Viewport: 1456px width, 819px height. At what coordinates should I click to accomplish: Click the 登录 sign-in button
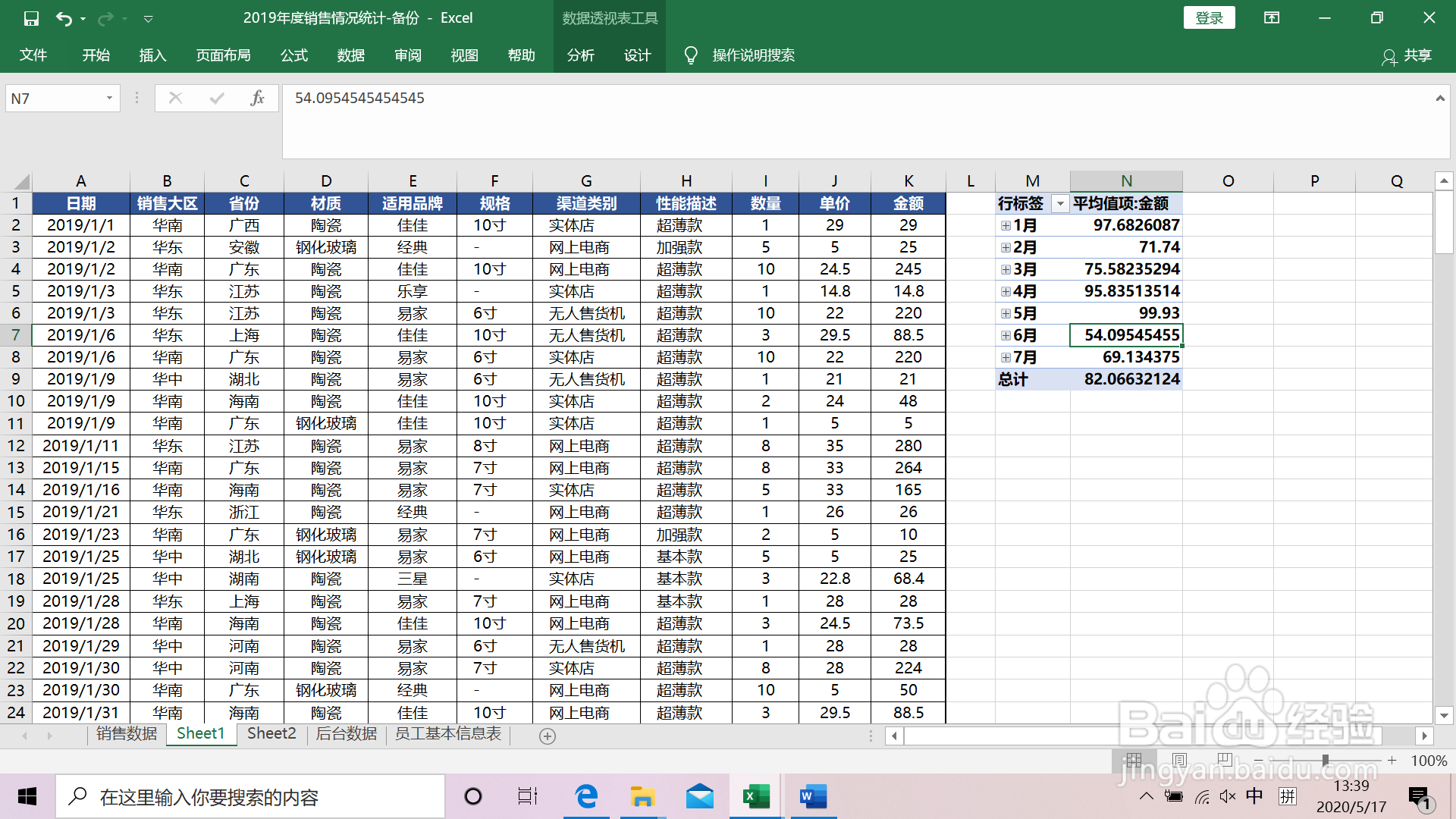[x=1209, y=17]
